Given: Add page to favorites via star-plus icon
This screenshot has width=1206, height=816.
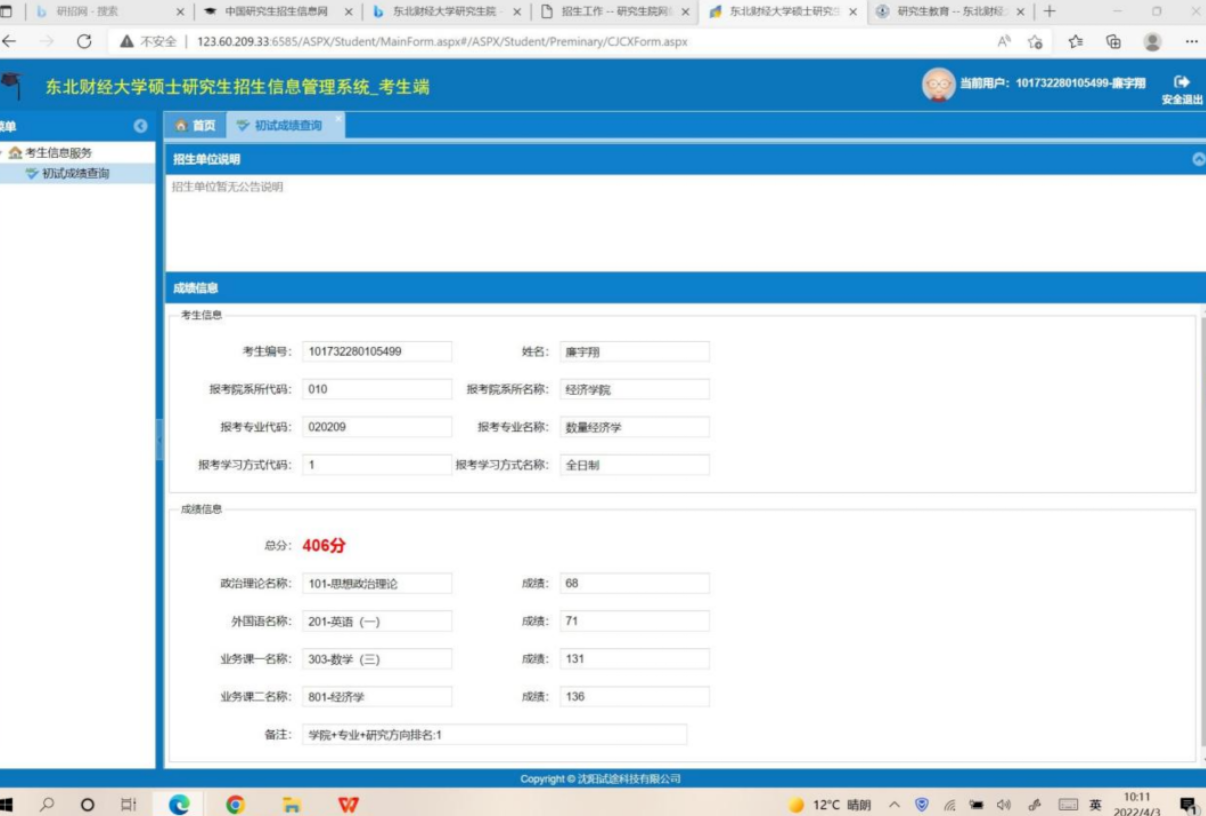Looking at the screenshot, I should point(1036,42).
